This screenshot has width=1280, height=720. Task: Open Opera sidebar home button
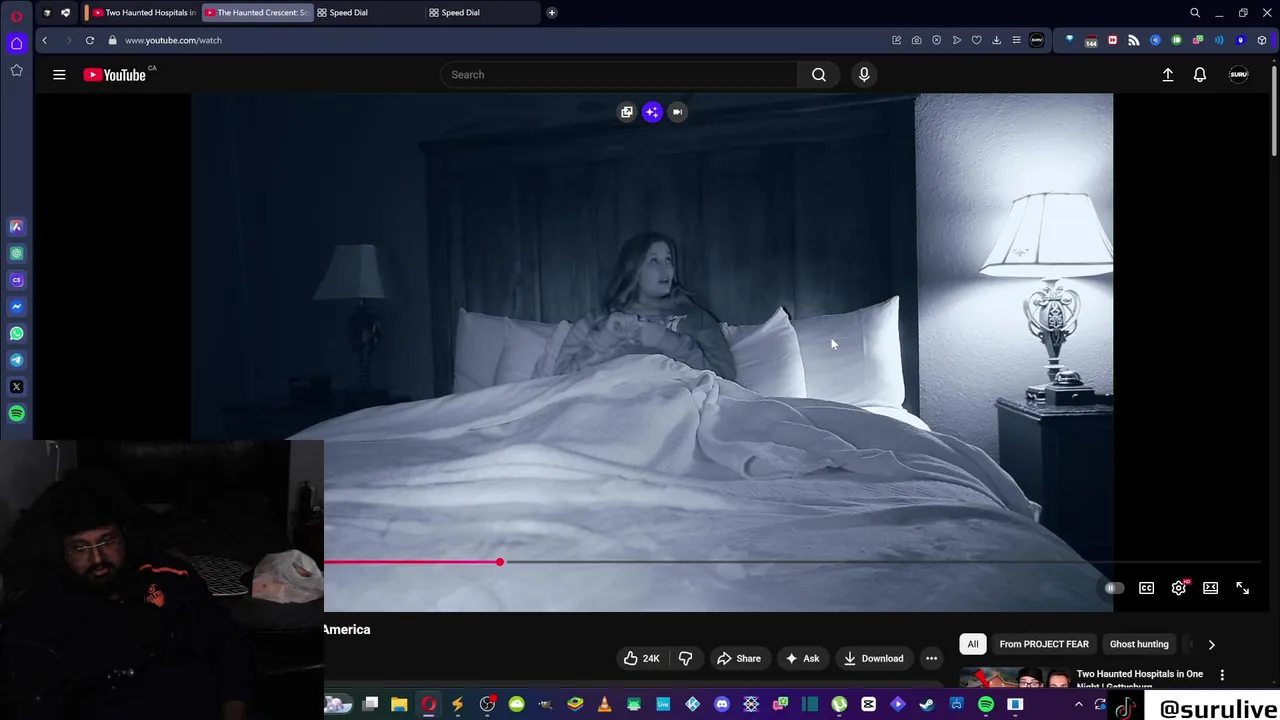16,43
